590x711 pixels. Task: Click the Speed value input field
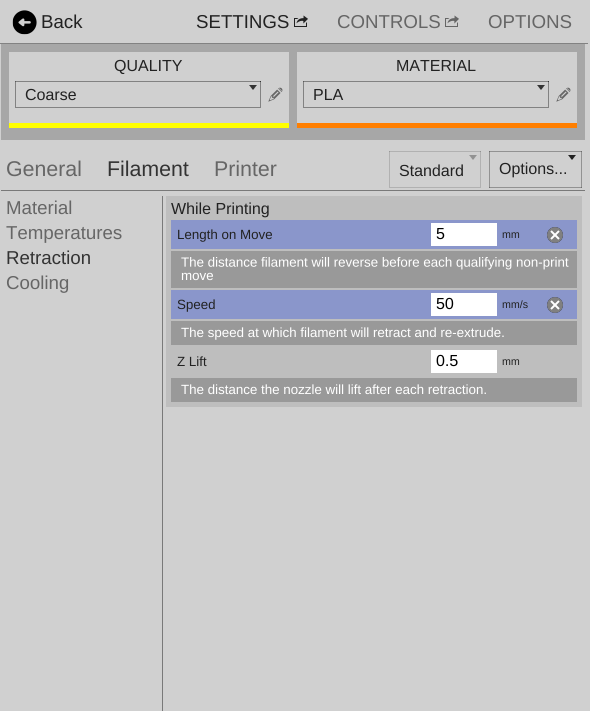click(463, 304)
